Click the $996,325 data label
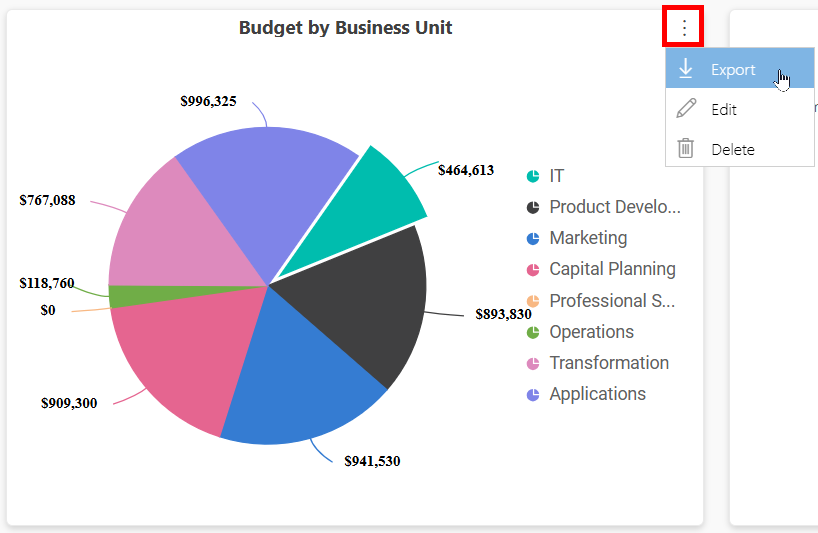Image resolution: width=818 pixels, height=533 pixels. [208, 101]
